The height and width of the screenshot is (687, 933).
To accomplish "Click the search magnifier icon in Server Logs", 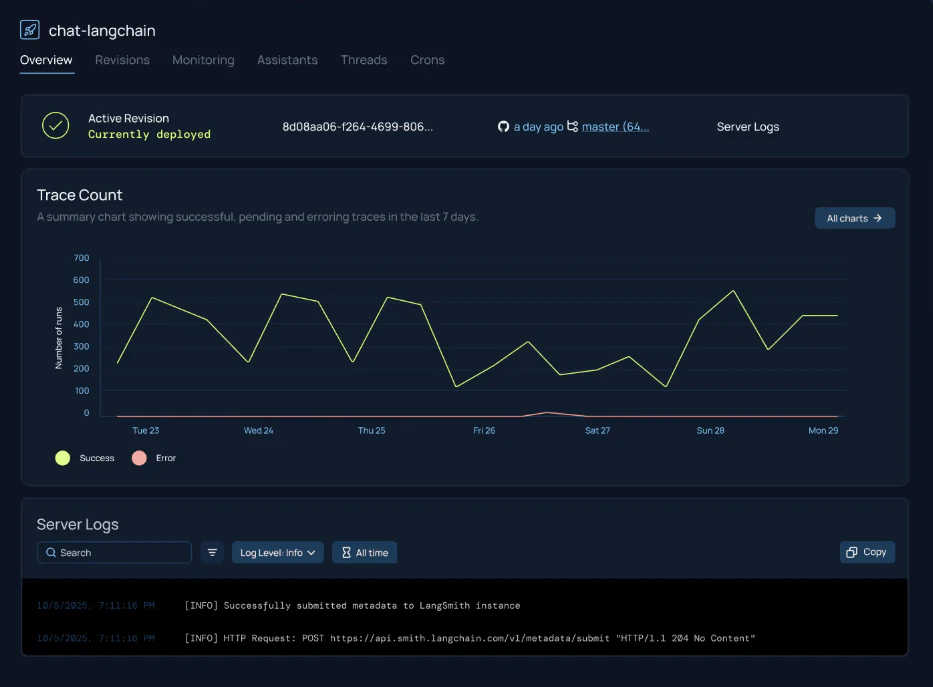I will pyautogui.click(x=51, y=553).
